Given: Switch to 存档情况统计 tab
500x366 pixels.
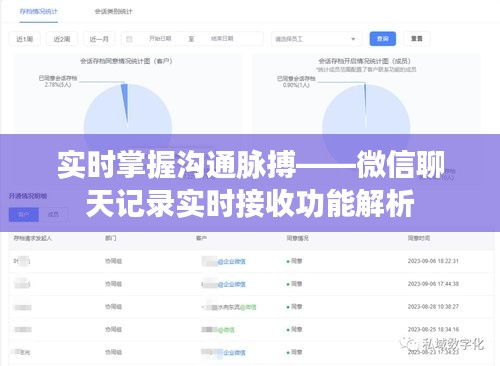Looking at the screenshot, I should click(x=39, y=12).
